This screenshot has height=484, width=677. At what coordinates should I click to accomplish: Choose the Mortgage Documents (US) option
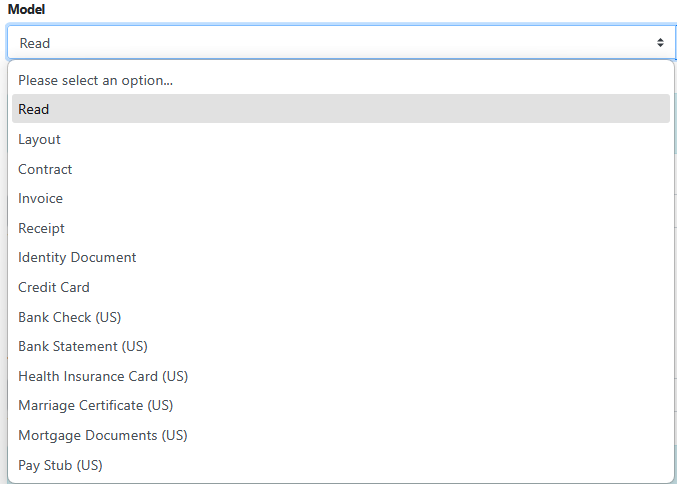click(x=103, y=435)
